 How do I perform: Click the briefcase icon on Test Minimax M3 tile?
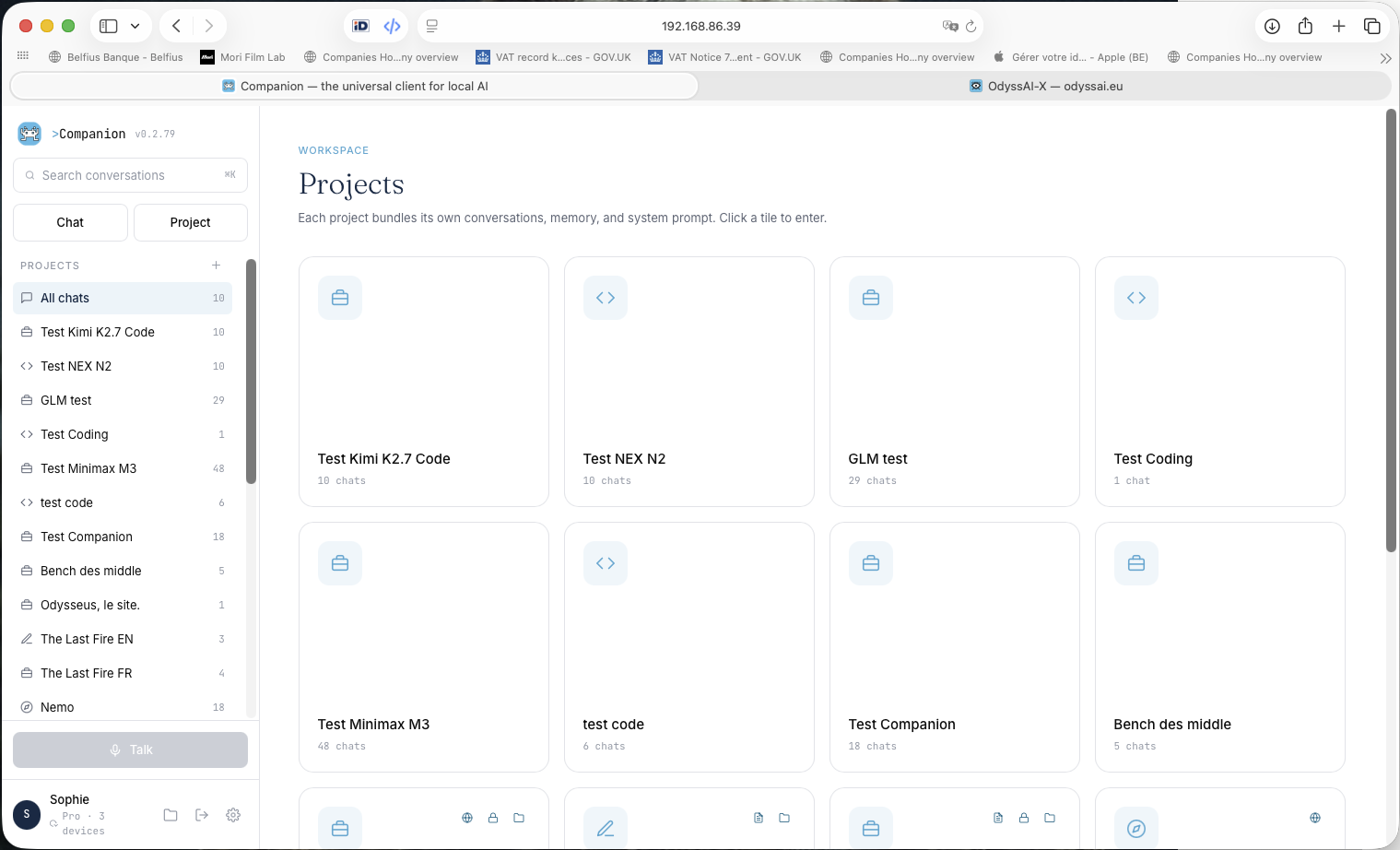tap(340, 563)
